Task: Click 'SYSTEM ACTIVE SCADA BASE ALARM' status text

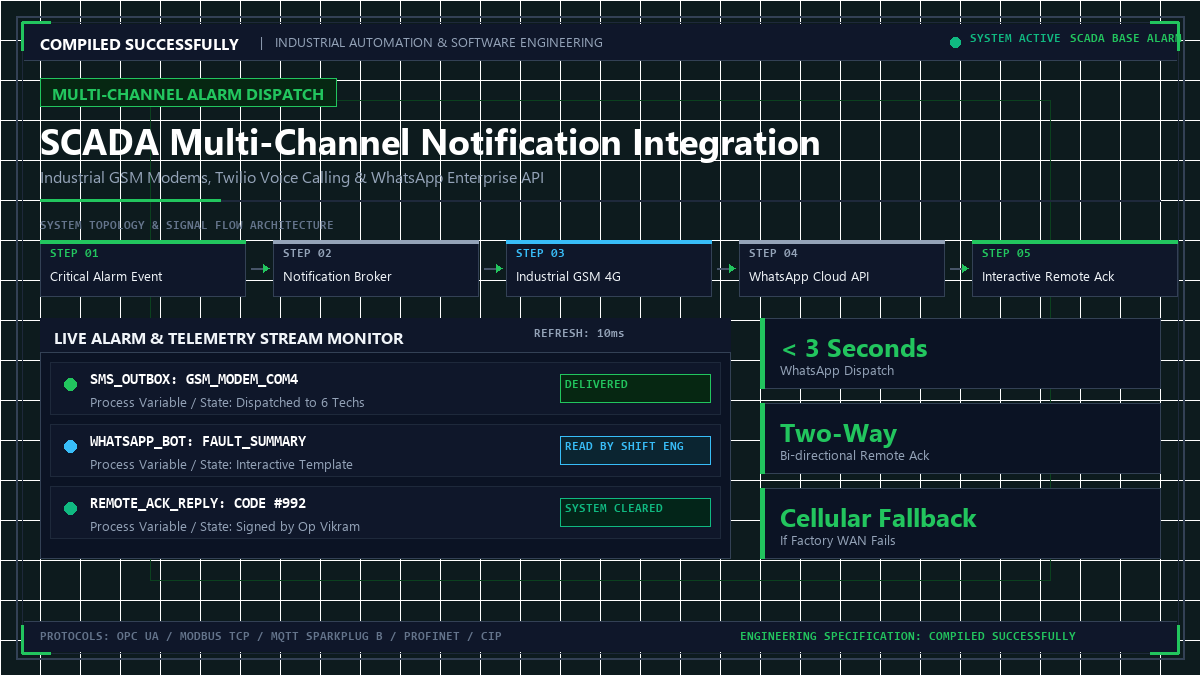Action: click(x=1076, y=38)
